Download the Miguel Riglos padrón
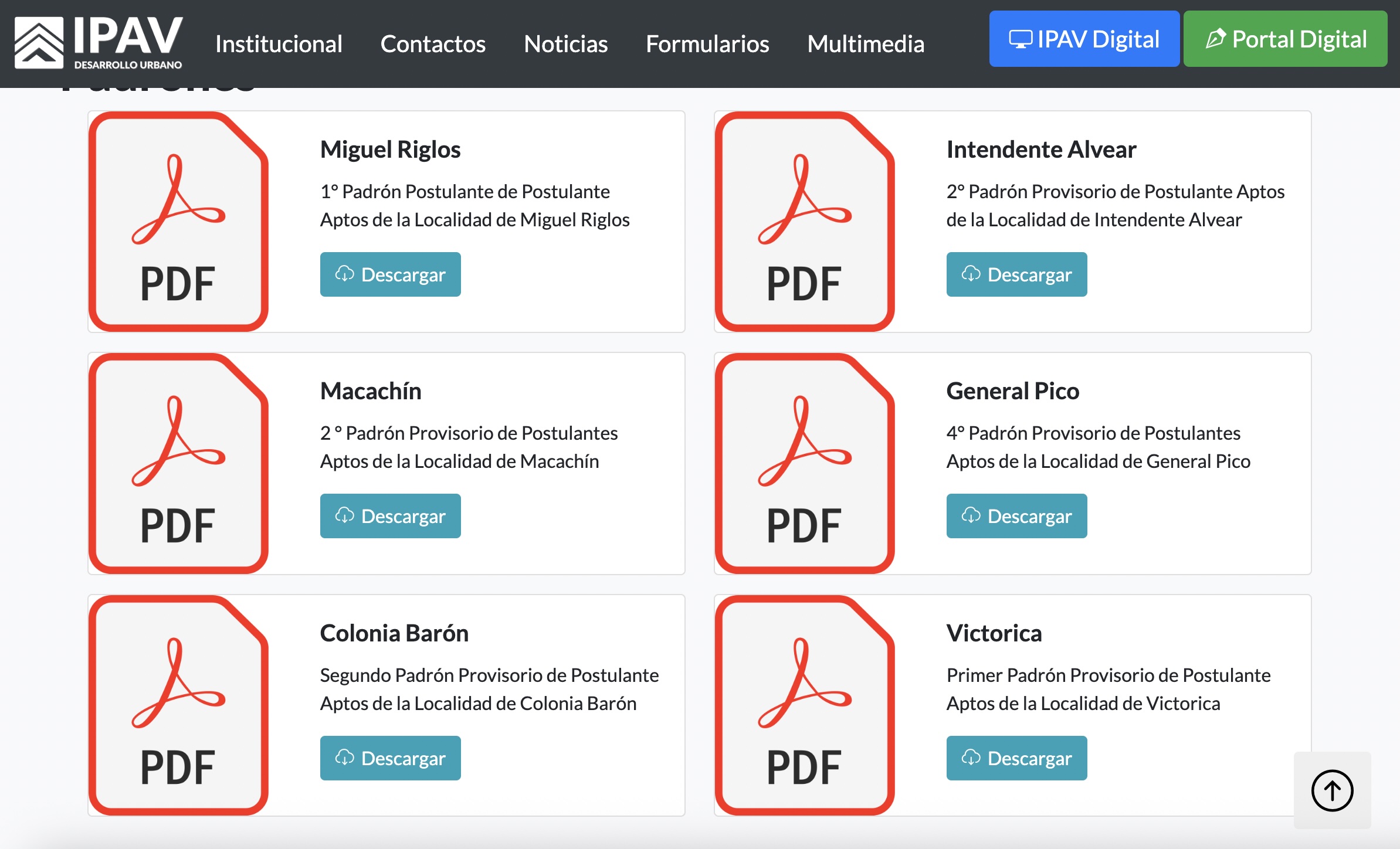1400x849 pixels. pyautogui.click(x=390, y=274)
